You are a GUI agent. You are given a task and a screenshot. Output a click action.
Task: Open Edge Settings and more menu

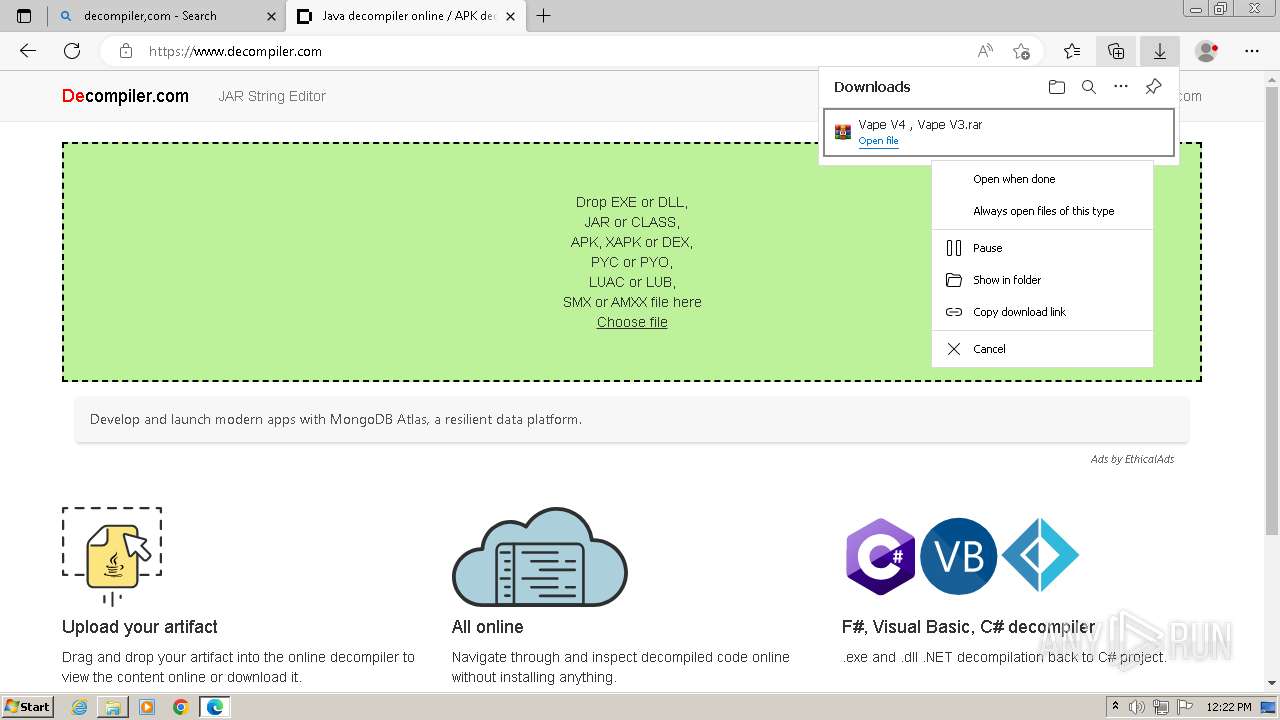tap(1252, 51)
